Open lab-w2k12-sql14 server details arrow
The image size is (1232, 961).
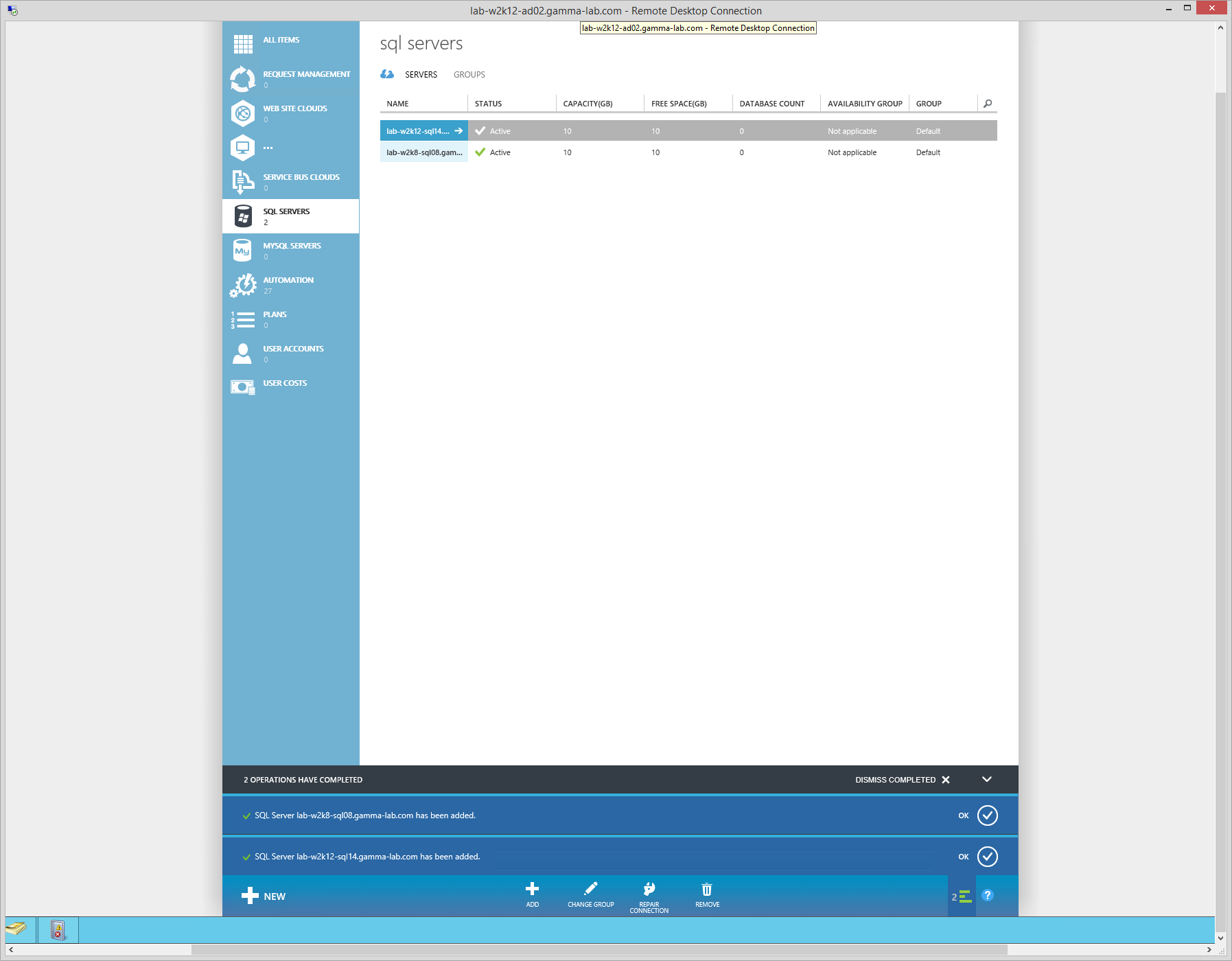pos(458,131)
